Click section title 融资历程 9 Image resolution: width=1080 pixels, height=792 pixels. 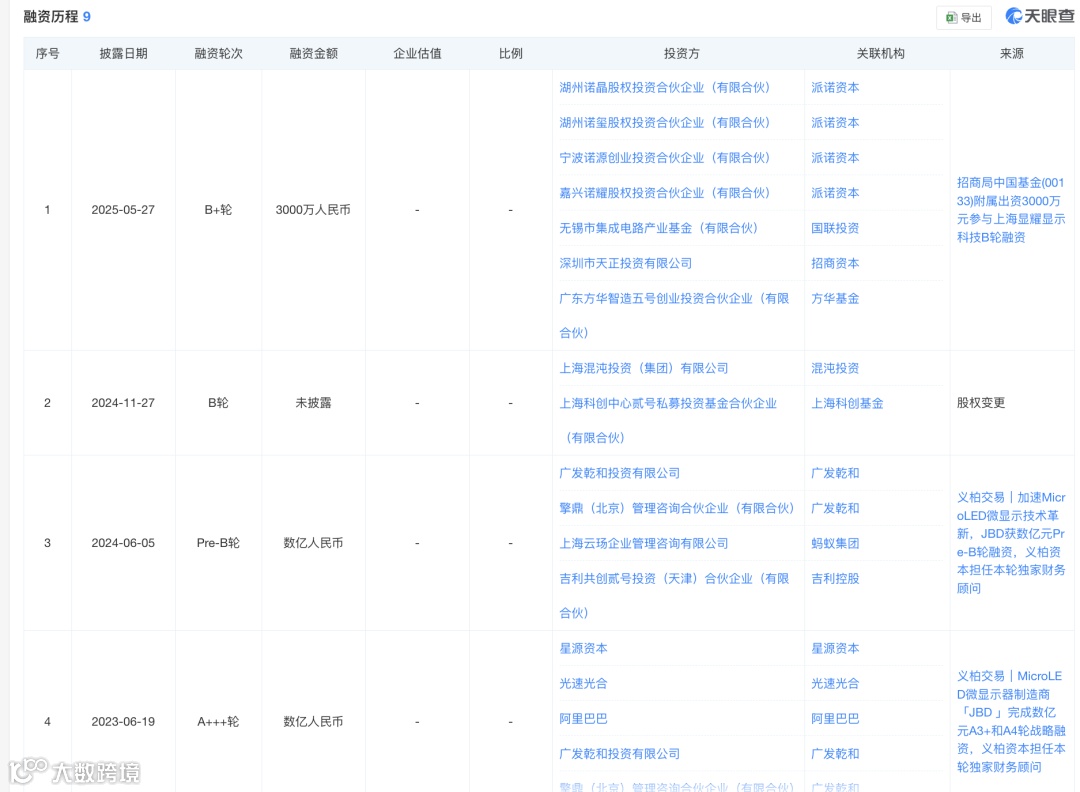point(57,17)
